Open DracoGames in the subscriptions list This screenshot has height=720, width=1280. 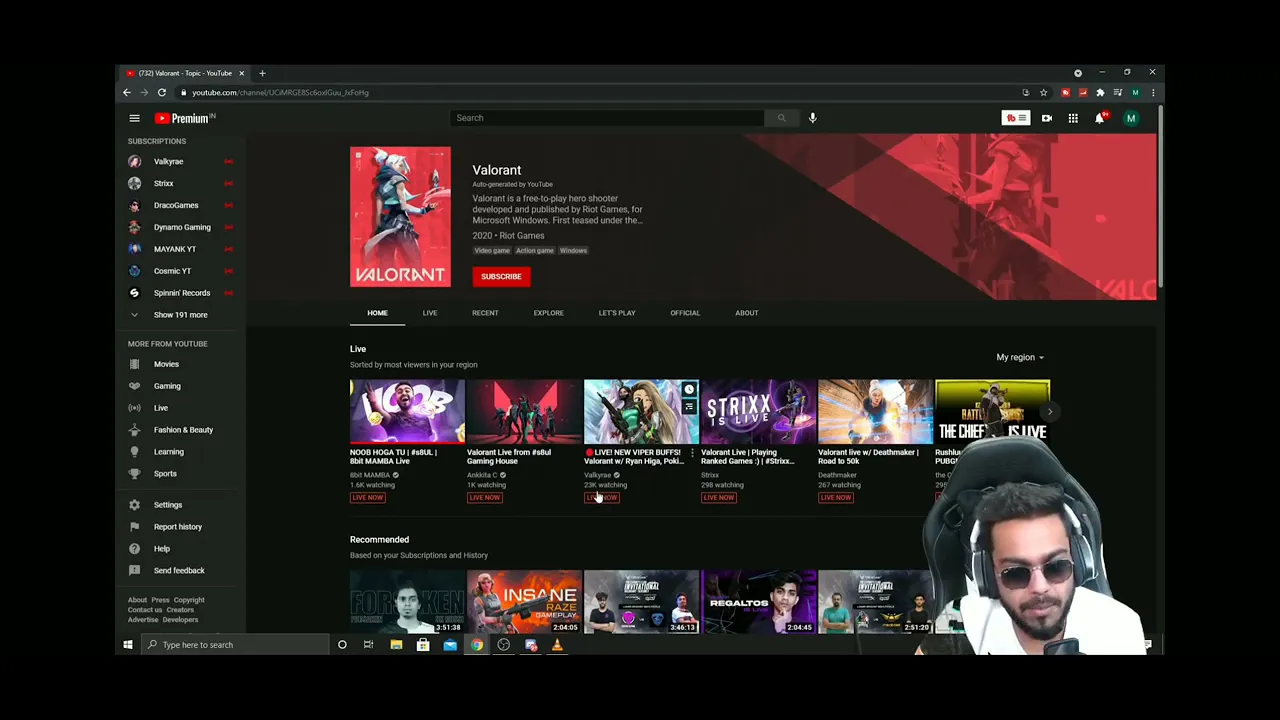click(x=180, y=205)
